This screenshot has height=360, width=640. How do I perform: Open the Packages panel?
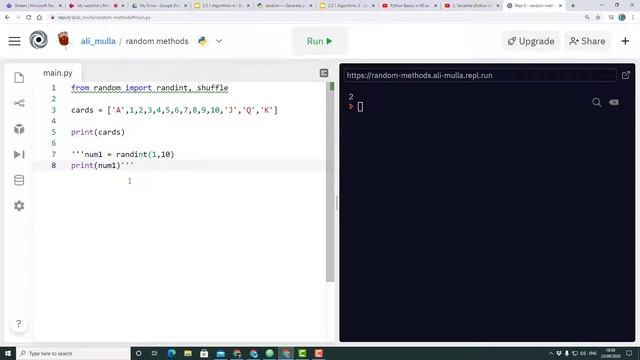click(19, 129)
